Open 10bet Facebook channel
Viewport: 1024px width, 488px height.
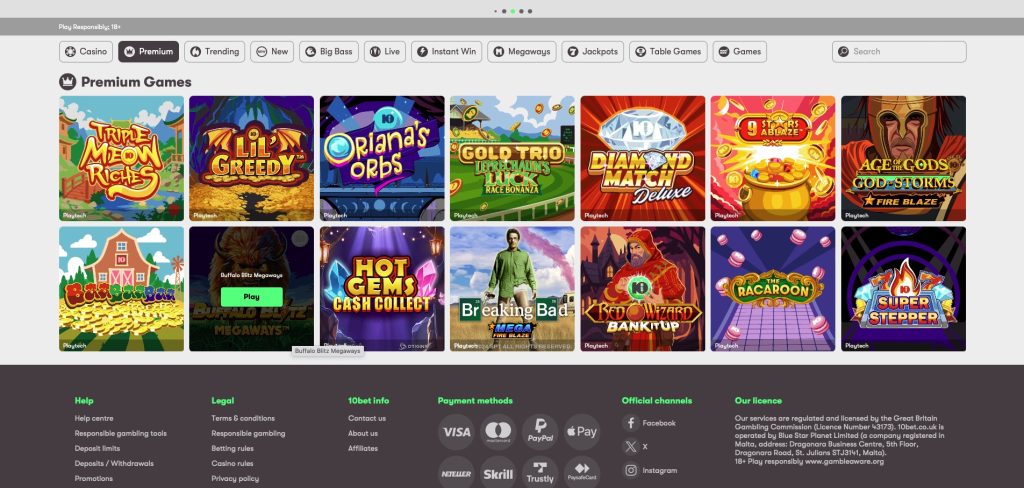(649, 423)
